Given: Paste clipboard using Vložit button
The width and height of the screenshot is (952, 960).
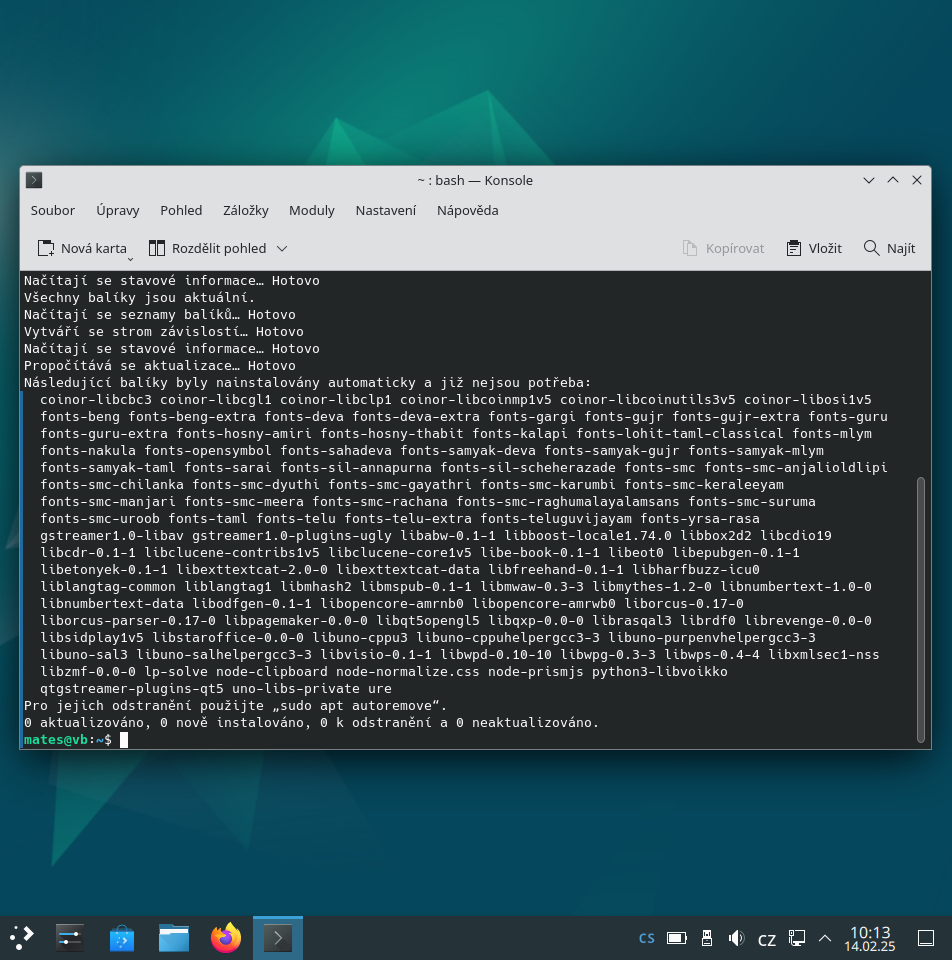Looking at the screenshot, I should (814, 249).
